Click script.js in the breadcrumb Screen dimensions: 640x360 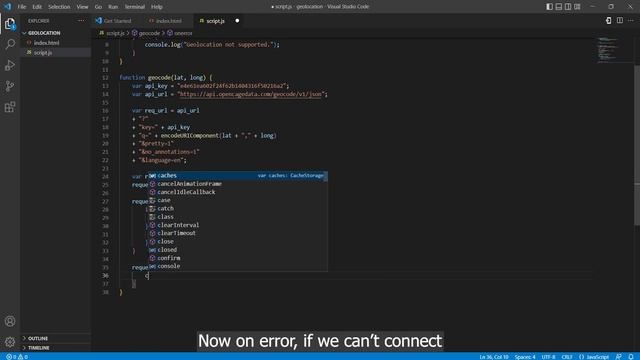115,33
